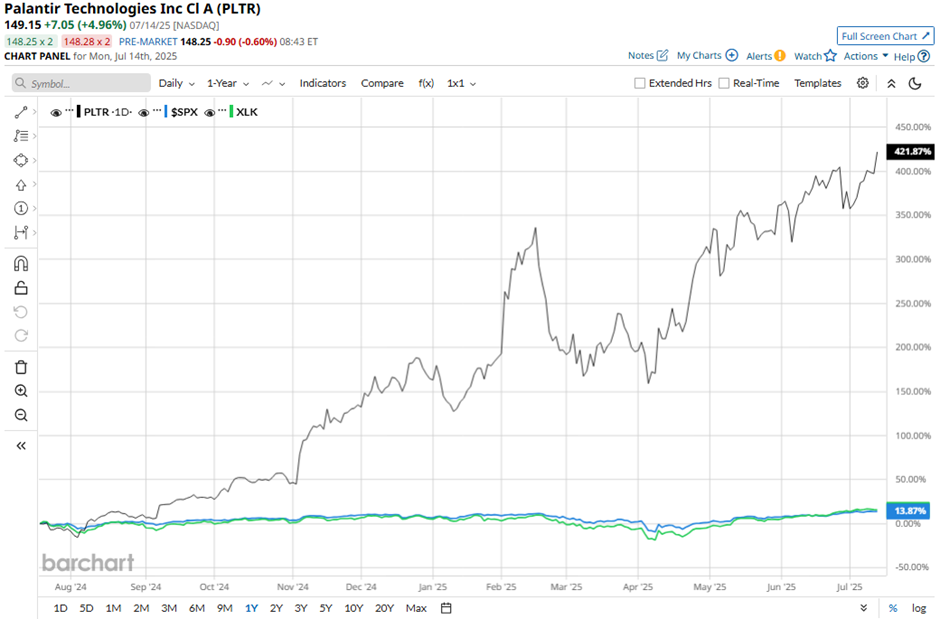Open XLK series options menu
The width and height of the screenshot is (940, 619).
click(x=222, y=110)
